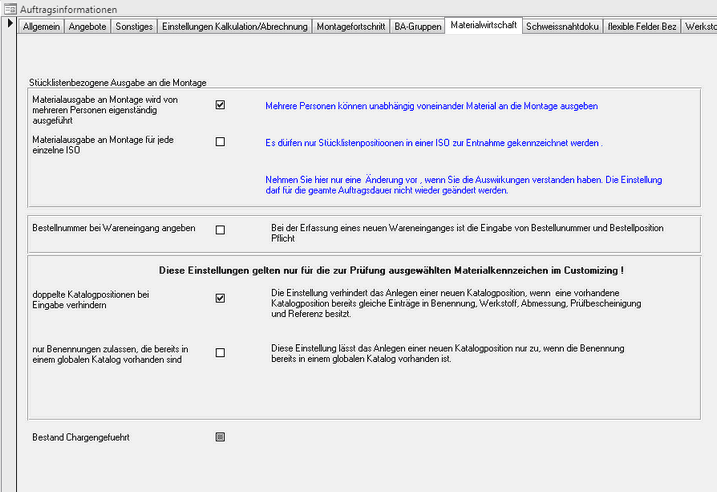Enable Materialausgabe für jede einzelne ISO
Image resolution: width=717 pixels, height=492 pixels.
tap(220, 142)
